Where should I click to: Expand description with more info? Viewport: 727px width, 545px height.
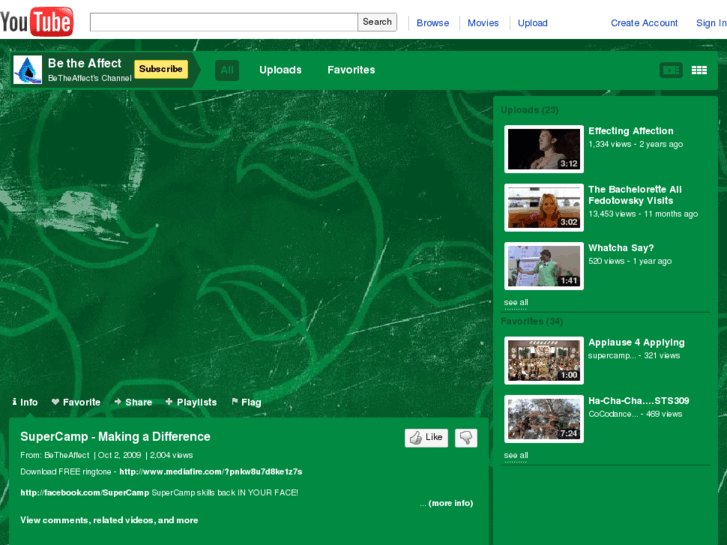click(x=451, y=503)
